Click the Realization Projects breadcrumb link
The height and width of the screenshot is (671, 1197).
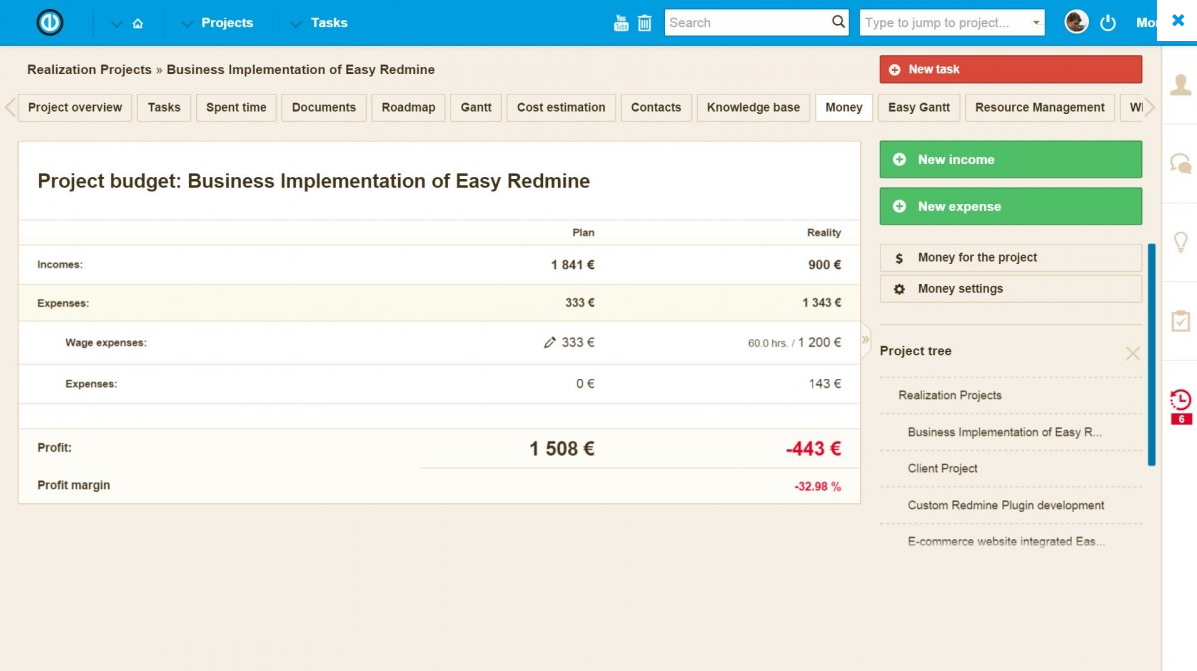click(x=89, y=69)
